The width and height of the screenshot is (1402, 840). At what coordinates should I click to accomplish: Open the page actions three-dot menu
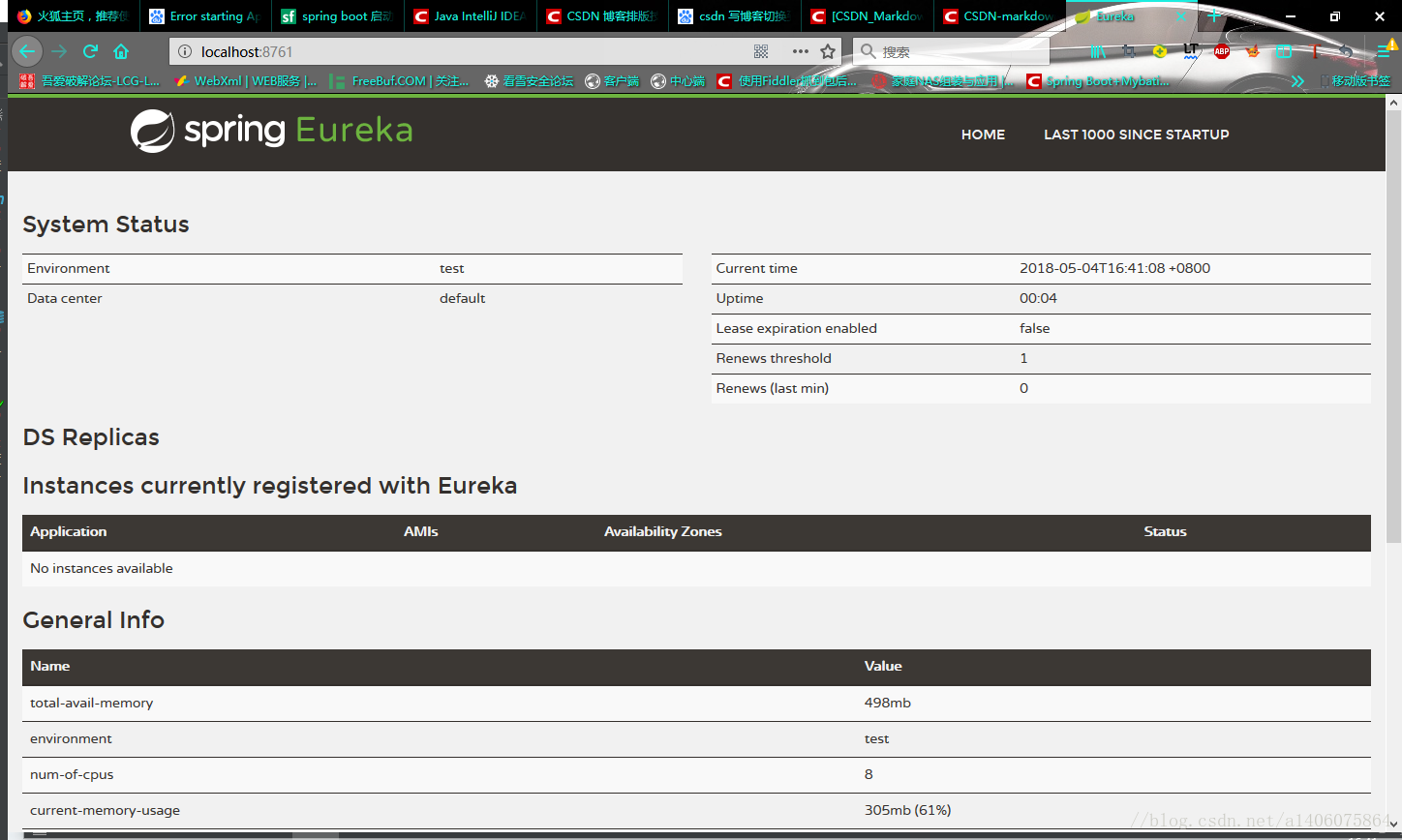coord(800,51)
